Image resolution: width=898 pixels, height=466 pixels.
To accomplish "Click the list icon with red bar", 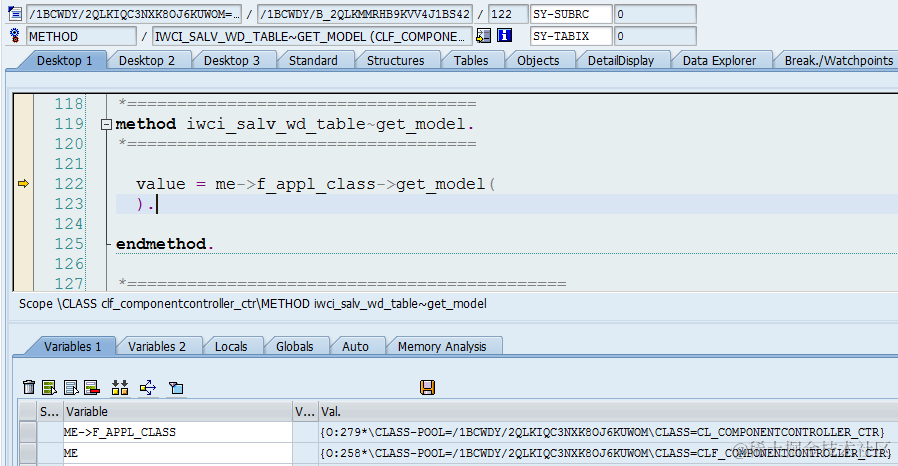I will (x=92, y=388).
